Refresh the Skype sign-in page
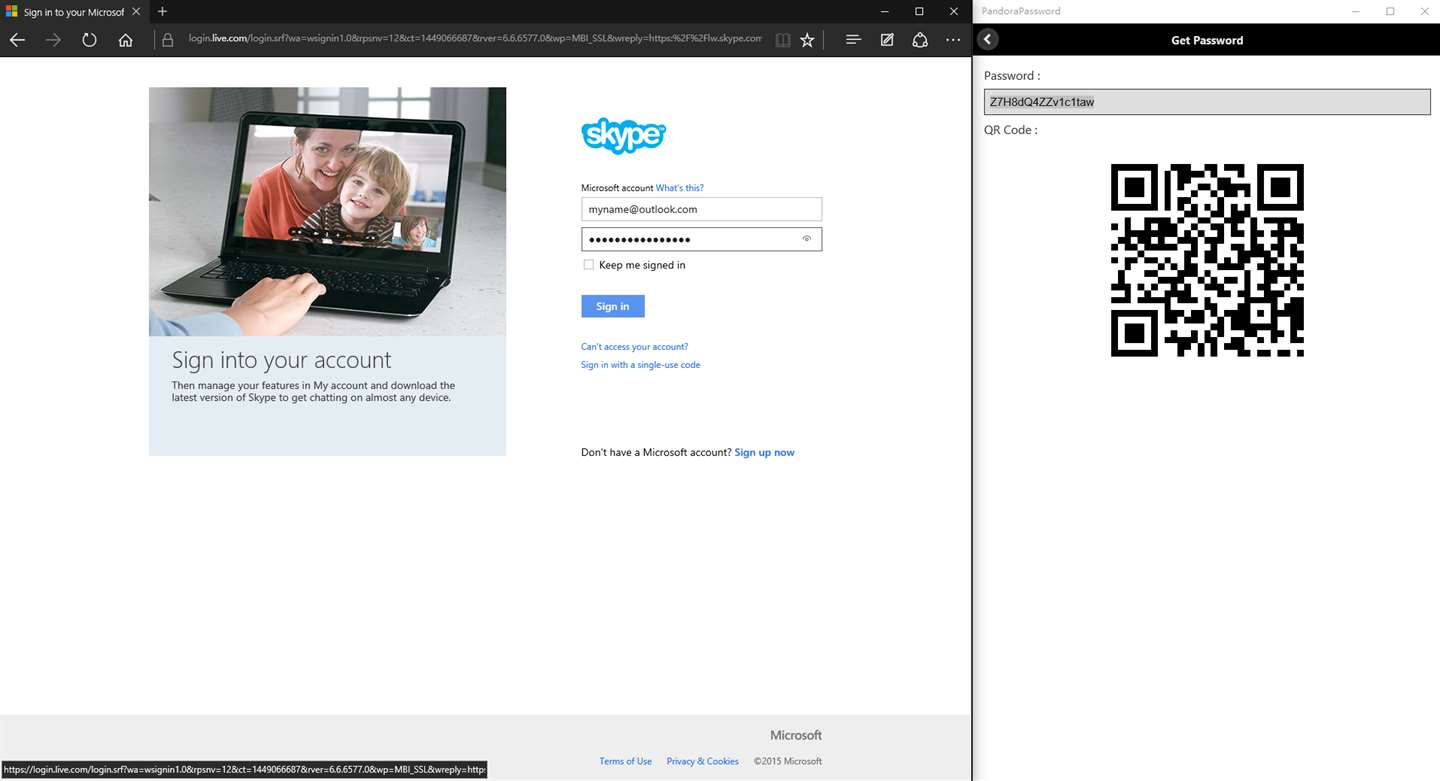 pyautogui.click(x=89, y=40)
